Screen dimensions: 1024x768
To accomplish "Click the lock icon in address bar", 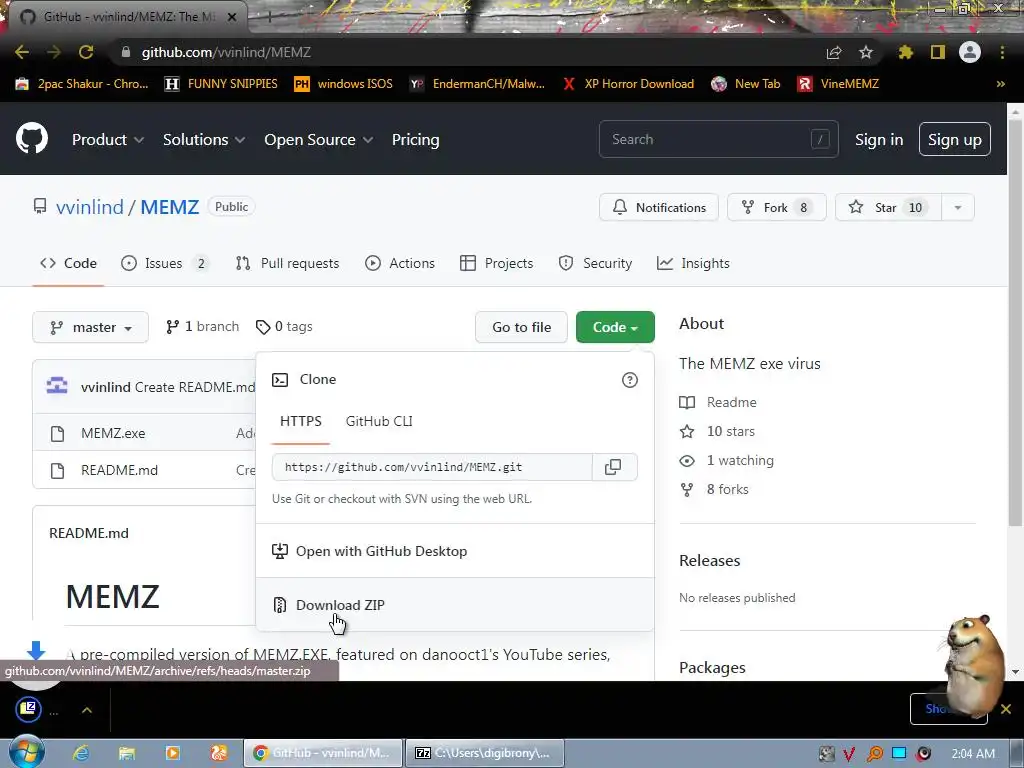I will click(125, 52).
